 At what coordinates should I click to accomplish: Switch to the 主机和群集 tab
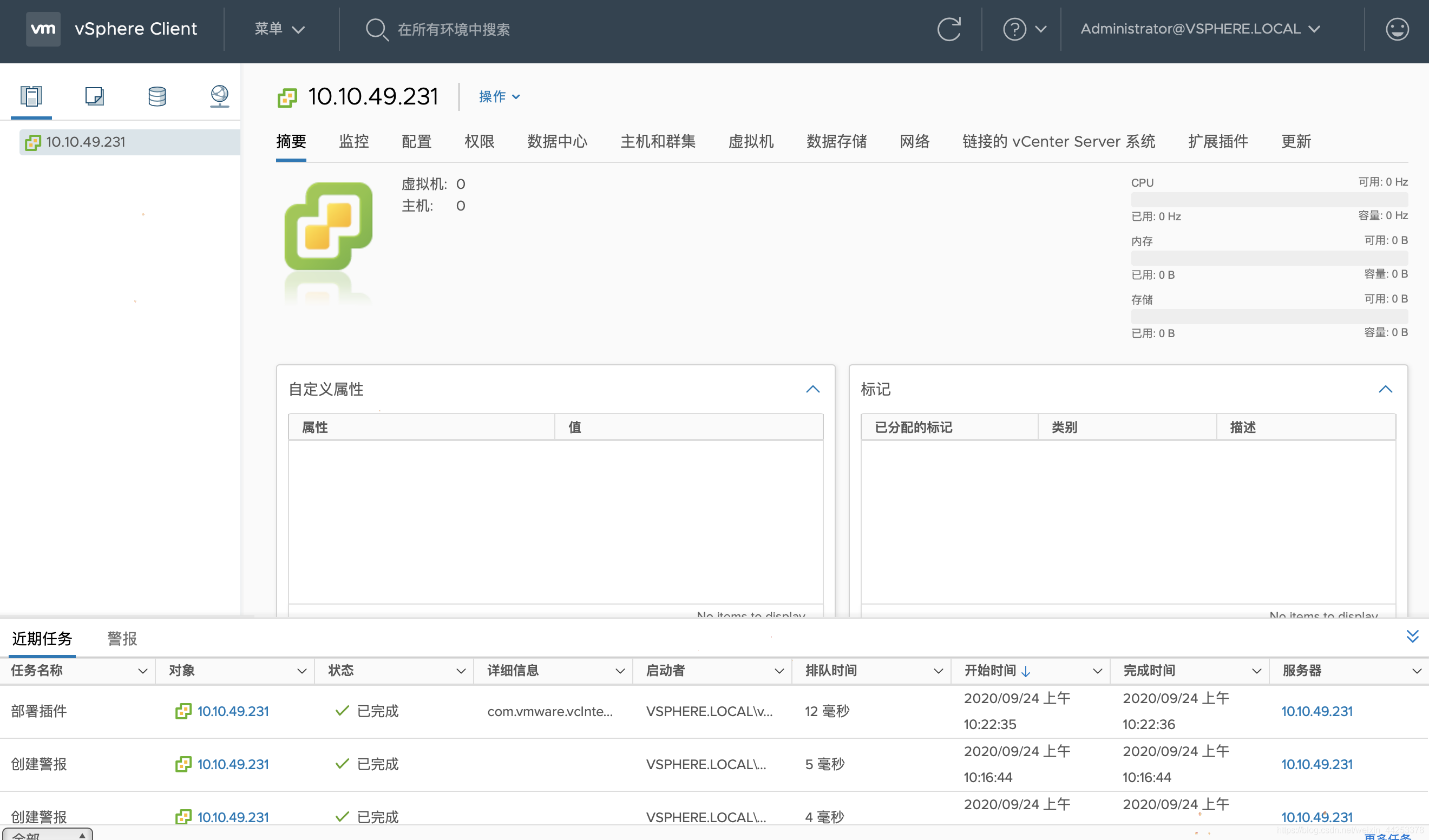coord(658,141)
